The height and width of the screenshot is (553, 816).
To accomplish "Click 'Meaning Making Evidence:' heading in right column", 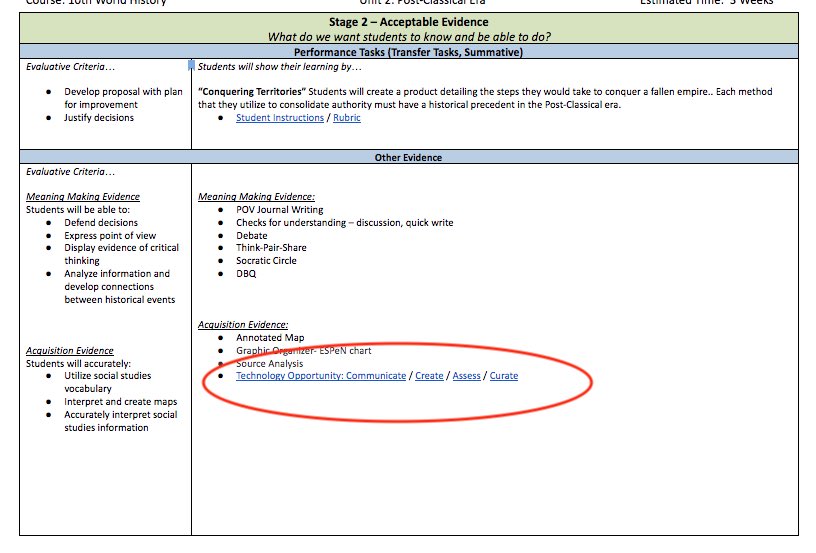I will coord(256,196).
